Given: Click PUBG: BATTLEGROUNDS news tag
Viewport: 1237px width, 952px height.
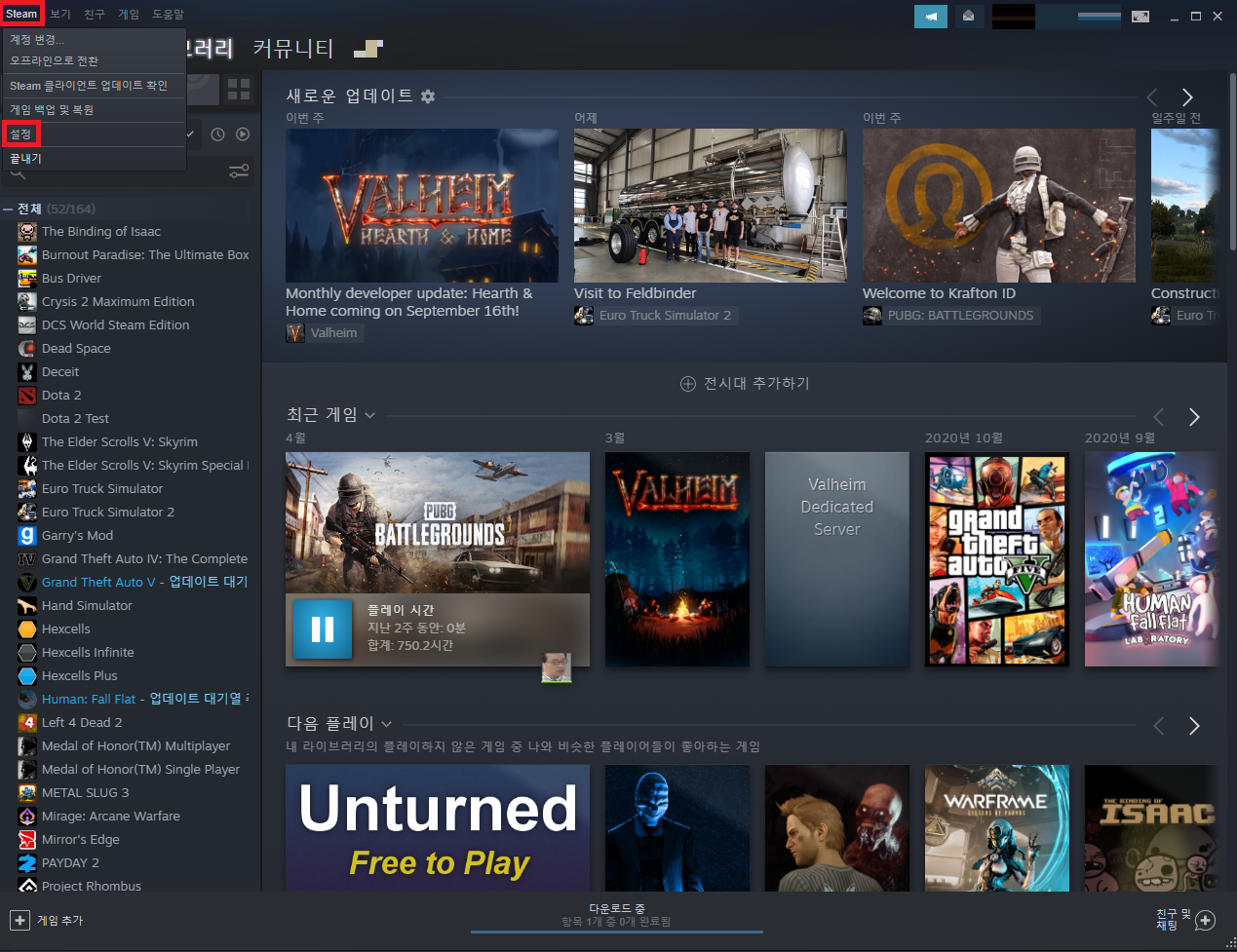Looking at the screenshot, I should [951, 316].
